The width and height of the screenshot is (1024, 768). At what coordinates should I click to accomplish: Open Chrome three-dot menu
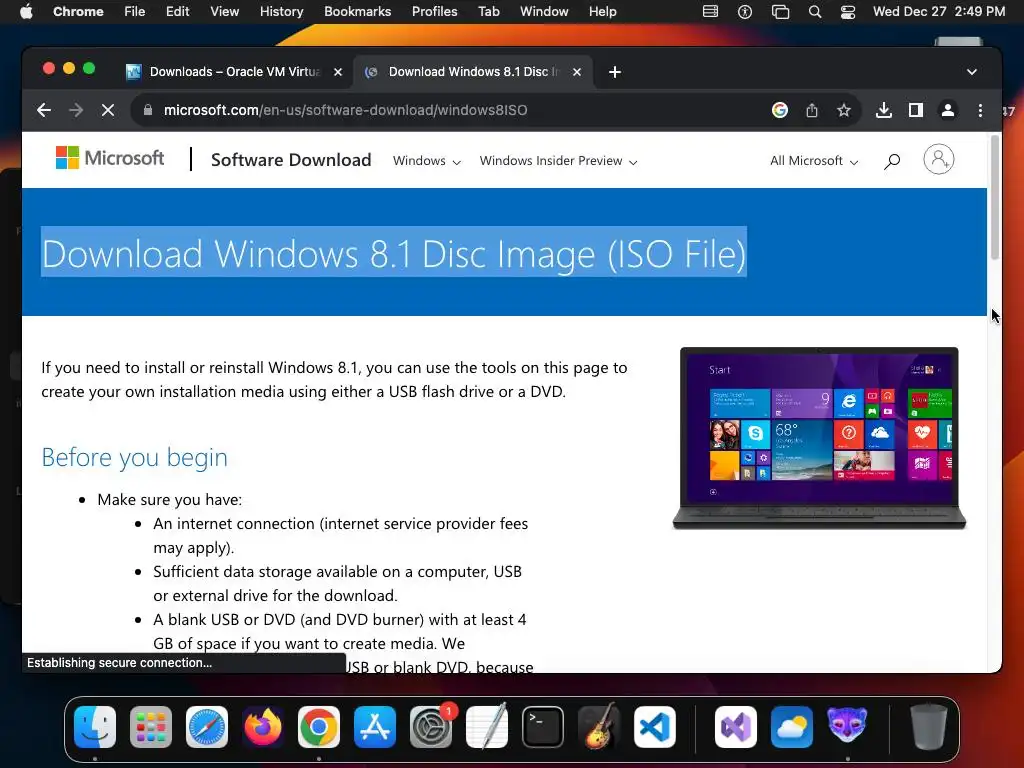click(980, 110)
